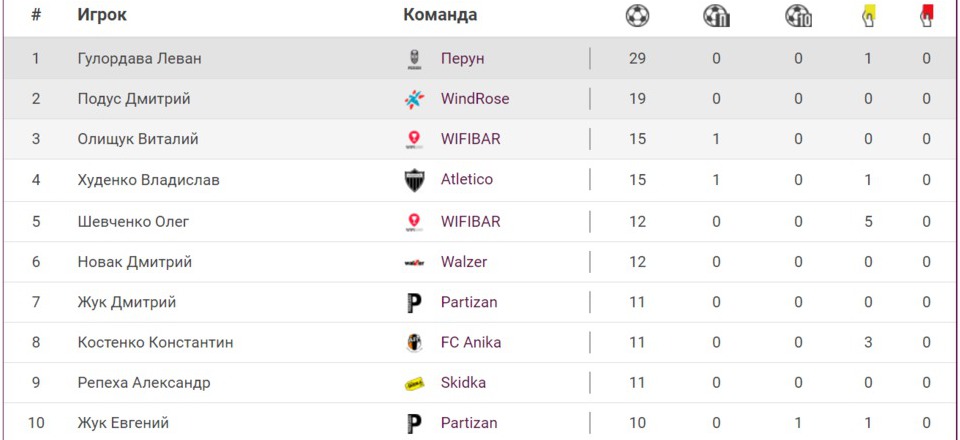Click the Walzer team logo

(x=414, y=262)
